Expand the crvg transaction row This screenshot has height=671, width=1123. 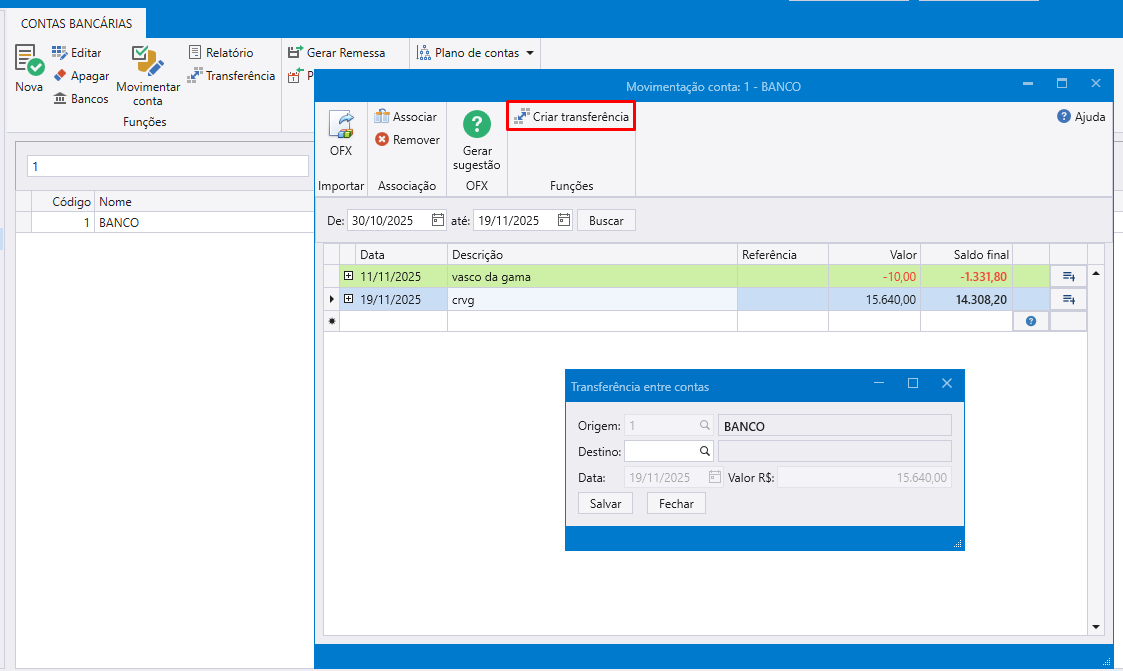(349, 299)
